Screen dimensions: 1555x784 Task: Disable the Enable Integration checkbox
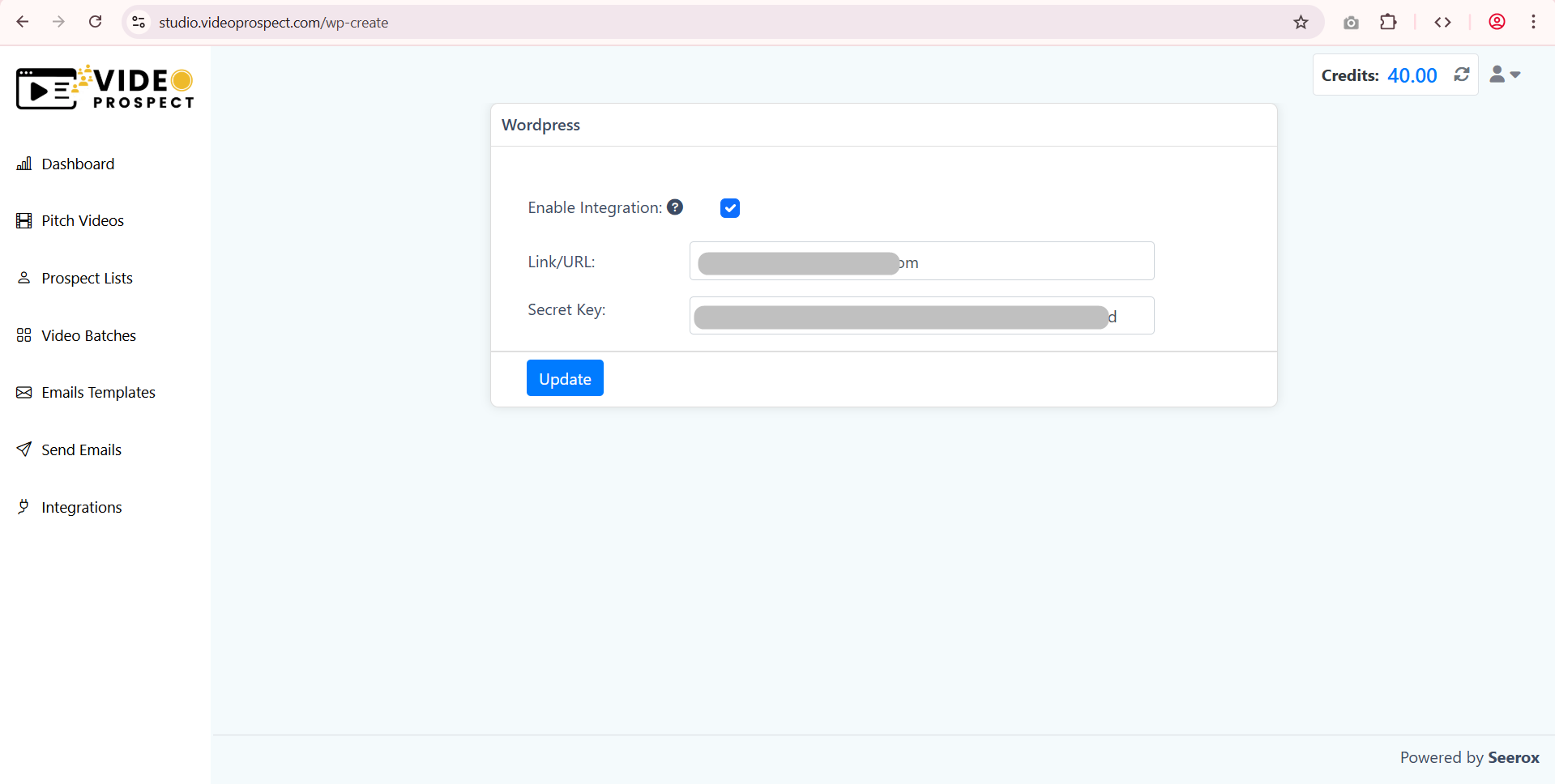(x=730, y=207)
